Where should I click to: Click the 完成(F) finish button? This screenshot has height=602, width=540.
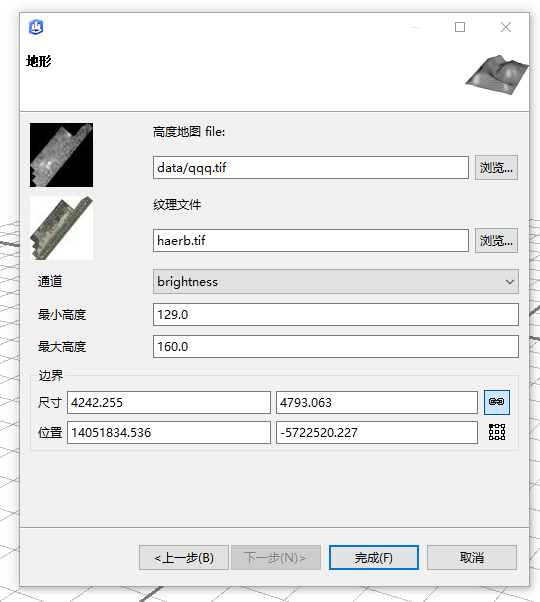pyautogui.click(x=373, y=557)
